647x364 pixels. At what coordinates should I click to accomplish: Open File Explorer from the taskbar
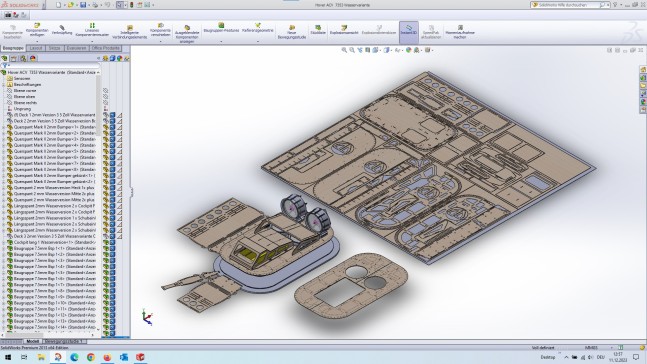(x=41, y=357)
